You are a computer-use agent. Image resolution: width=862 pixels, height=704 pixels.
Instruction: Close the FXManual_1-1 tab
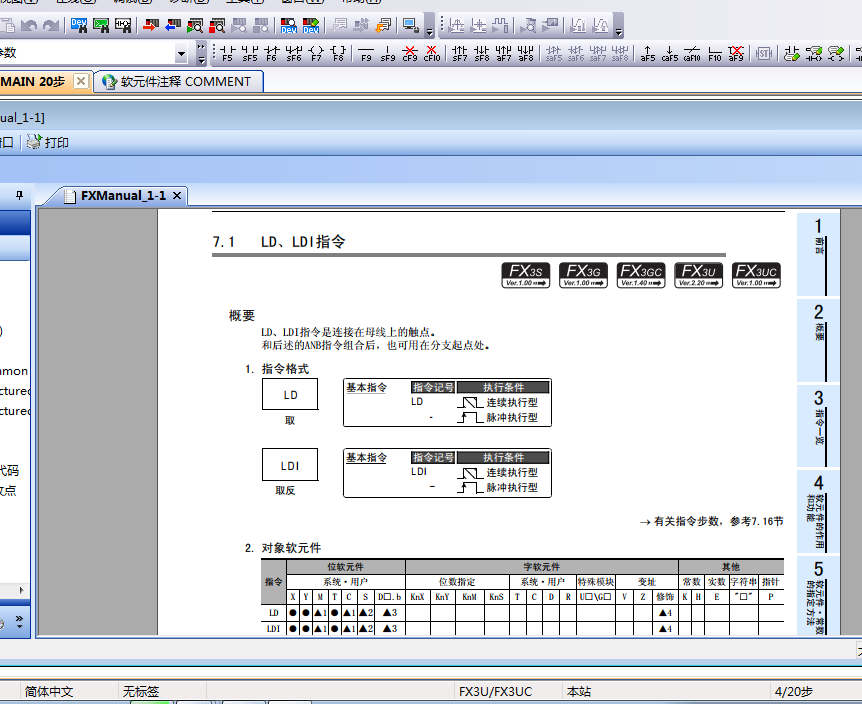click(x=177, y=196)
